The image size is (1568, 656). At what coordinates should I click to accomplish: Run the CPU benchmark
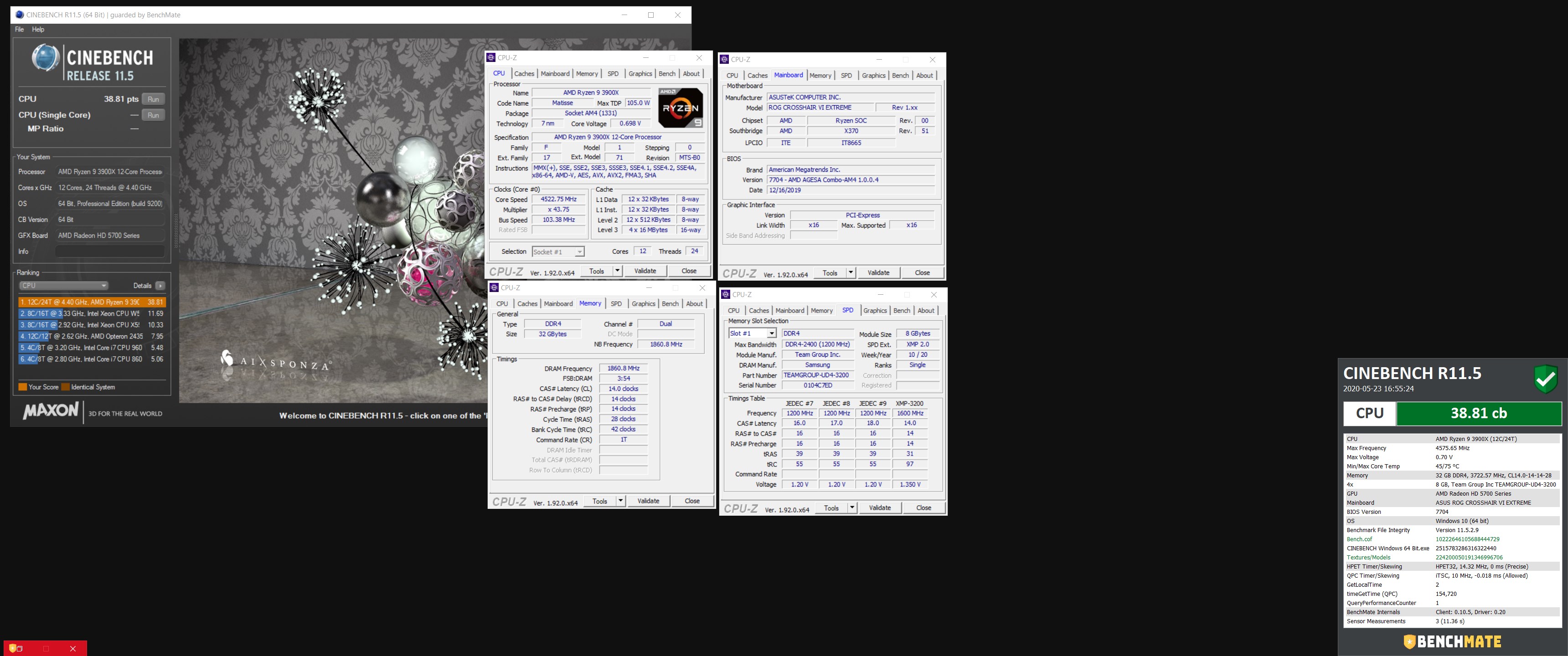(x=154, y=99)
